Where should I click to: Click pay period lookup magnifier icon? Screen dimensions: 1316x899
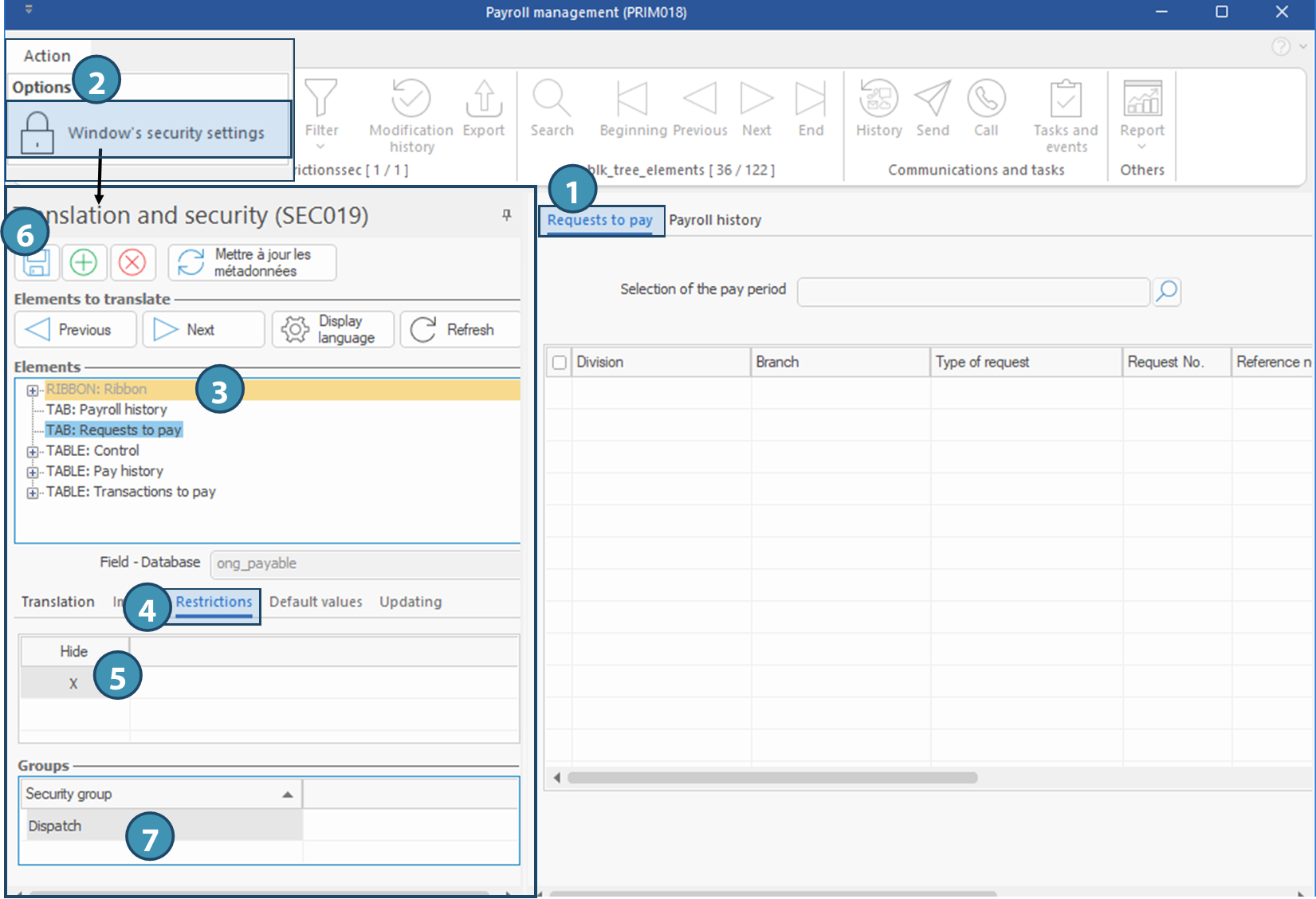pos(1166,292)
